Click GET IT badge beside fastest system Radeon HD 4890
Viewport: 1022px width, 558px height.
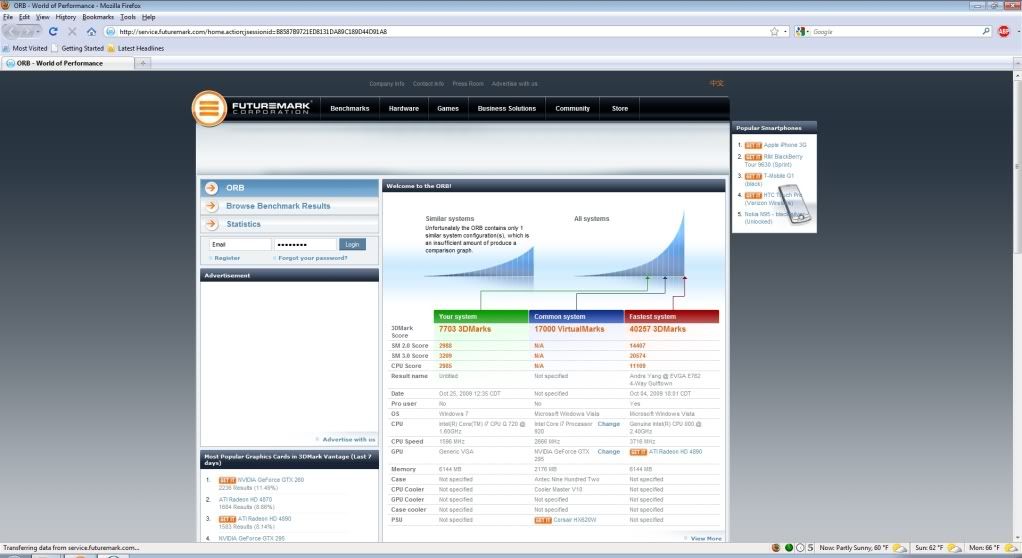pos(638,452)
